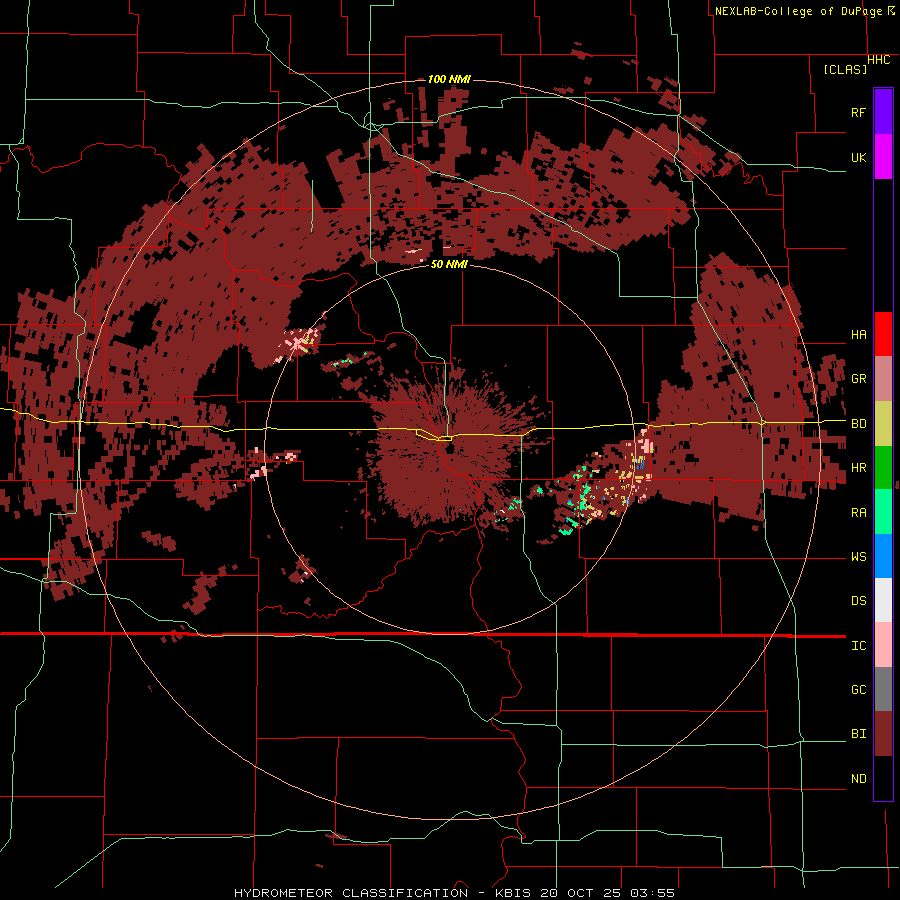Click the RF purple legend swatch

tap(883, 112)
